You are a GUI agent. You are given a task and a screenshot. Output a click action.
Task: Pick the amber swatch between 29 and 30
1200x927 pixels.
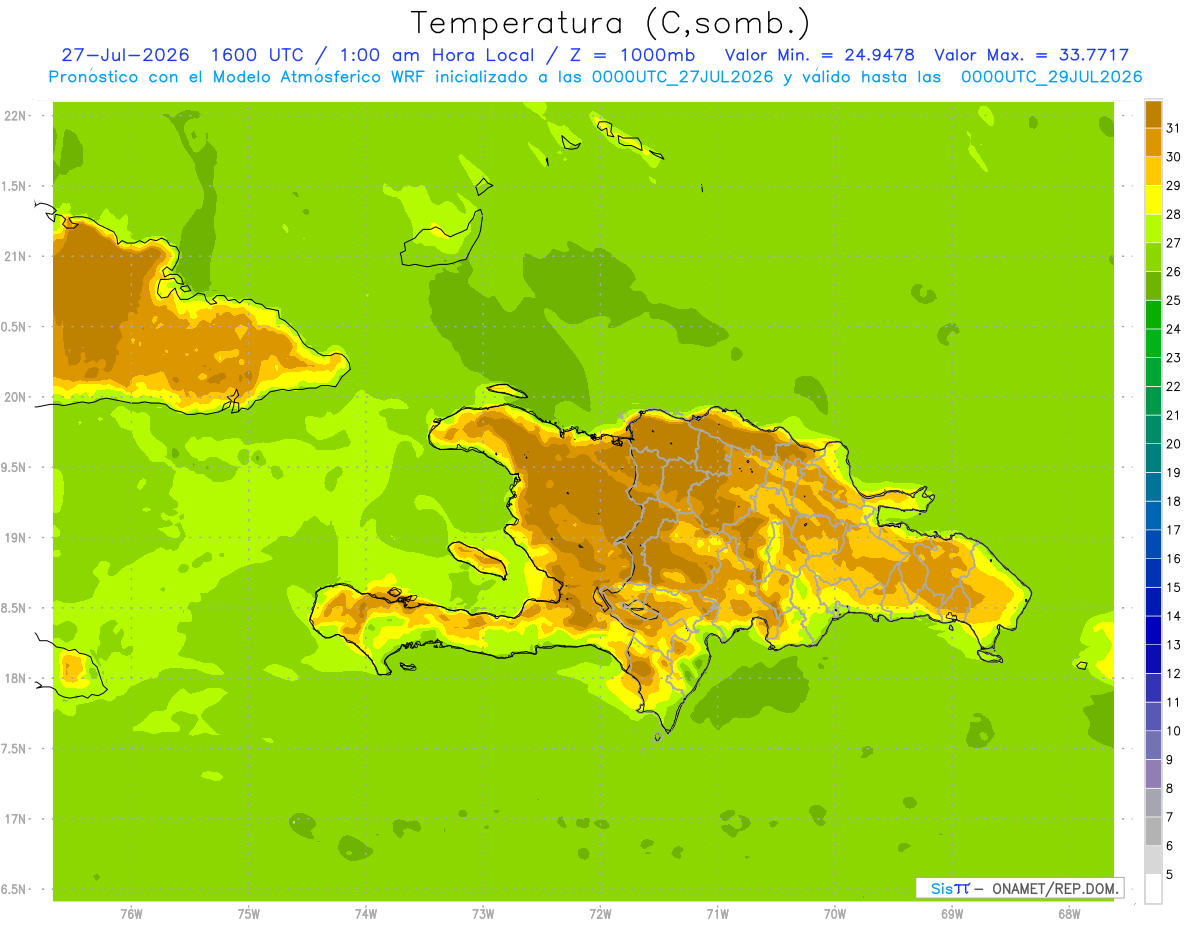(x=1153, y=171)
